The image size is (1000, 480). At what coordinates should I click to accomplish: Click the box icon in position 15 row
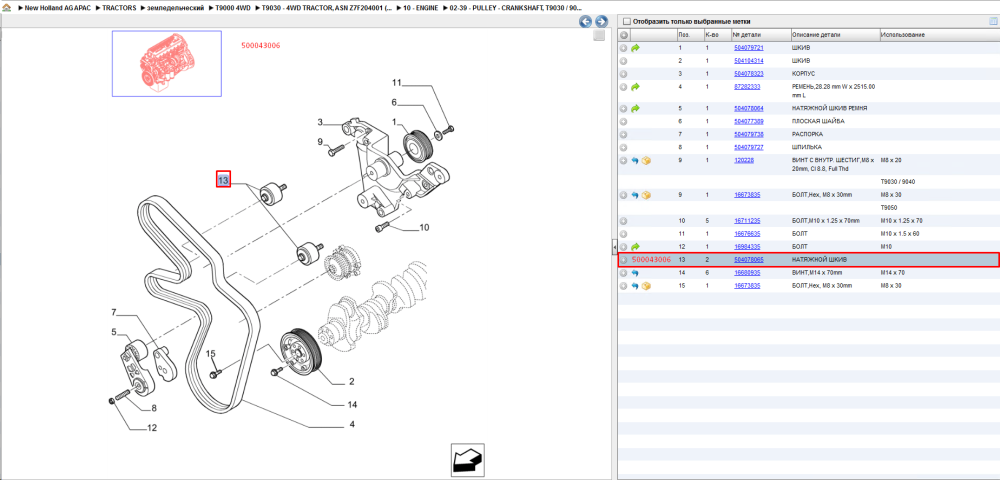[646, 286]
